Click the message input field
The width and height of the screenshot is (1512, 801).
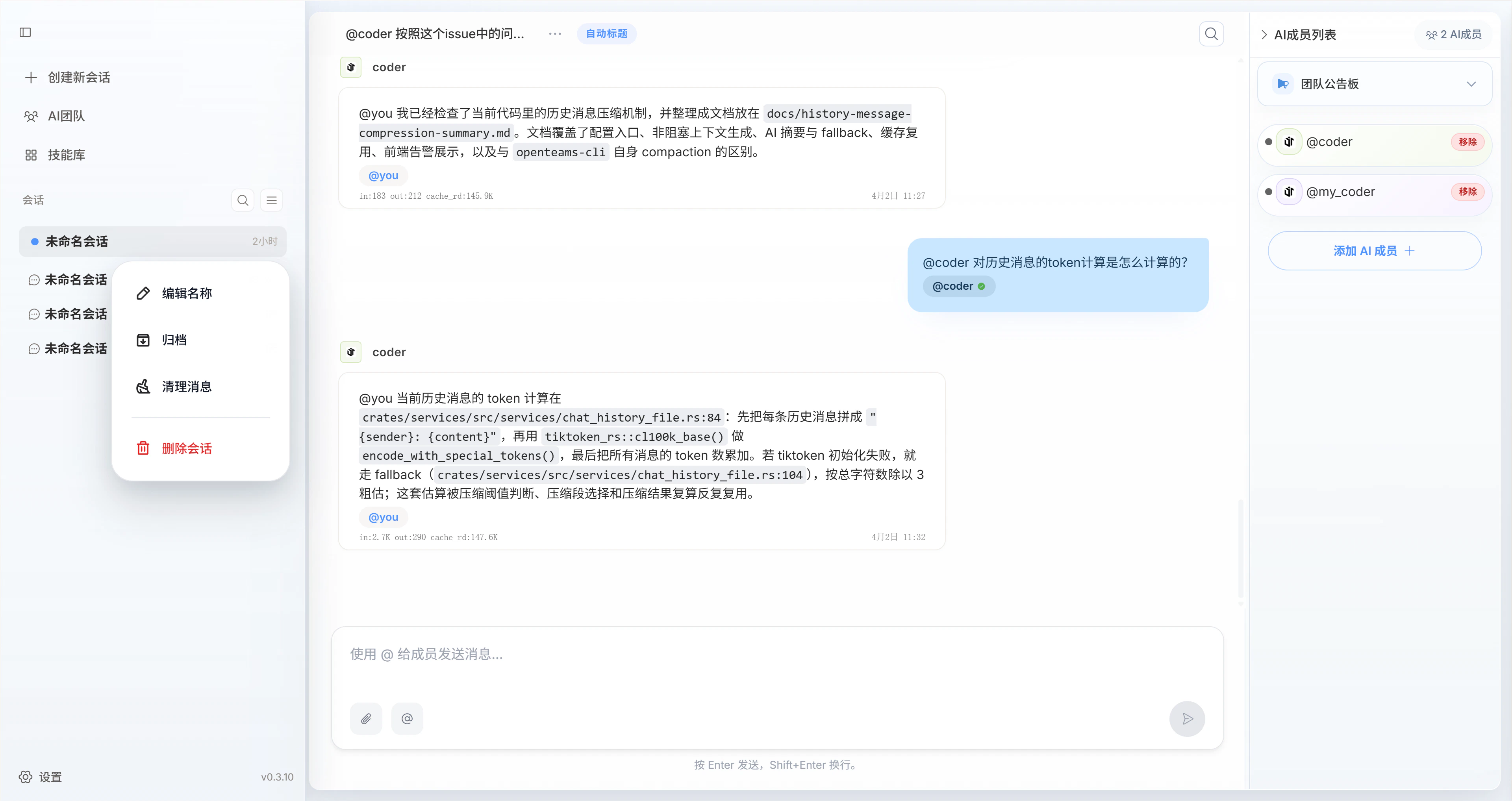775,654
